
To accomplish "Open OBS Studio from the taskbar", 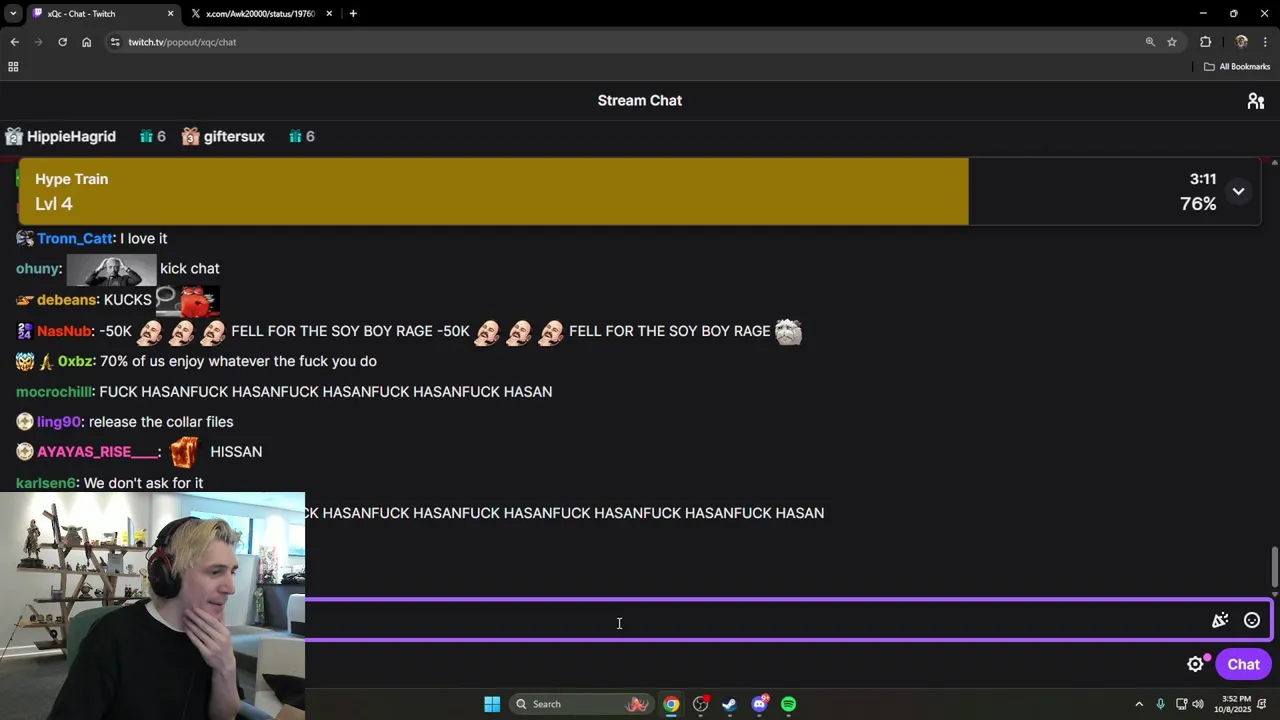I will (700, 704).
